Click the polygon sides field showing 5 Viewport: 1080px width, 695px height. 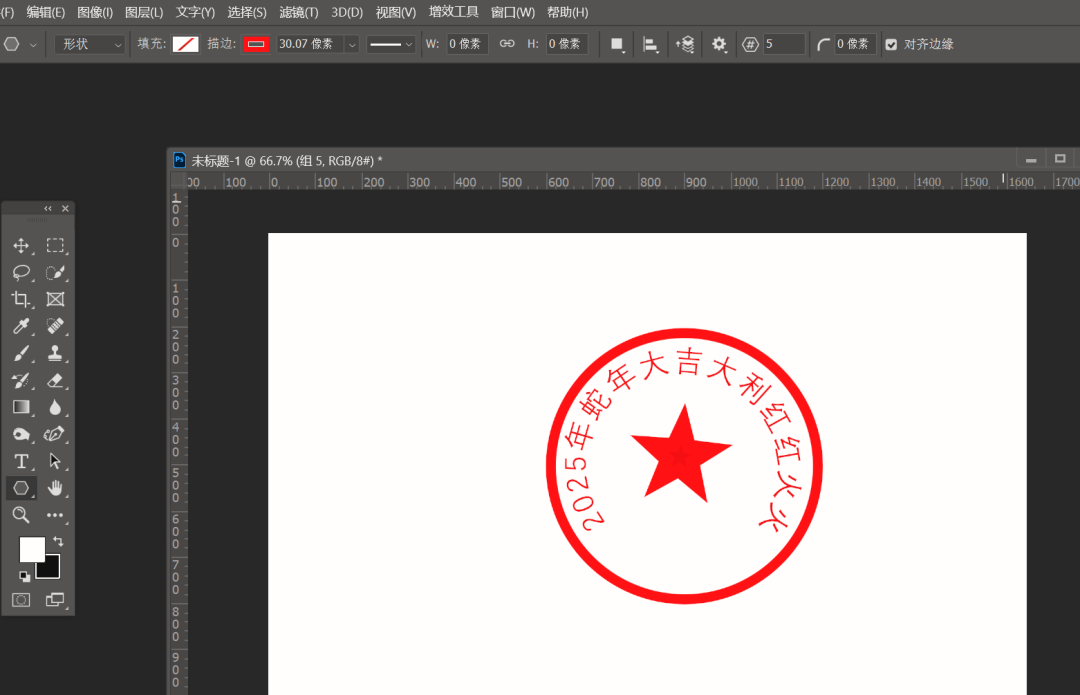pos(784,44)
